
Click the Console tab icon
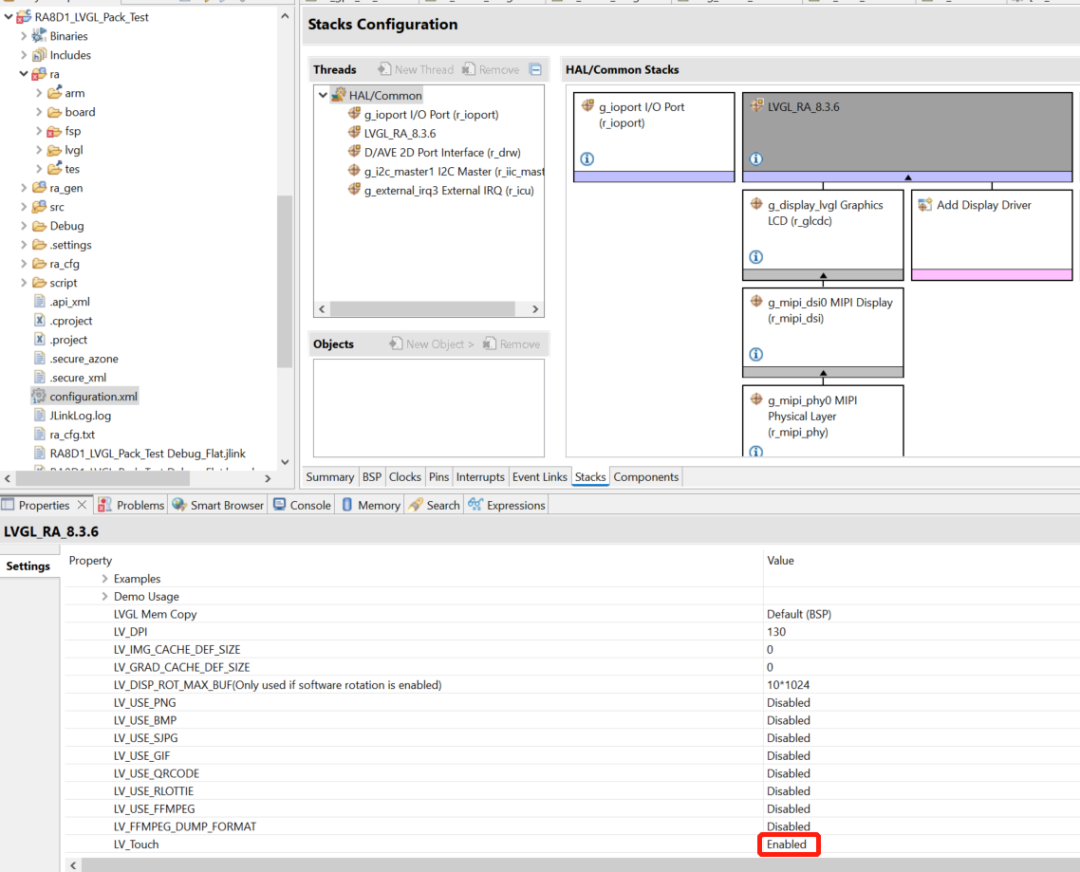click(280, 505)
